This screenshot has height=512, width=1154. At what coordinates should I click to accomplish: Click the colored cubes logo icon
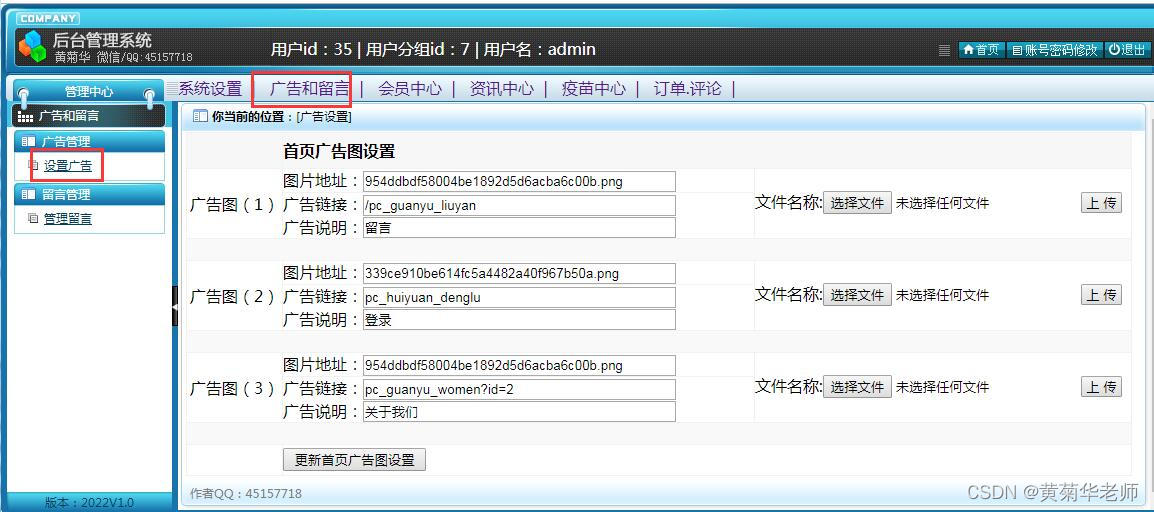pyautogui.click(x=32, y=46)
